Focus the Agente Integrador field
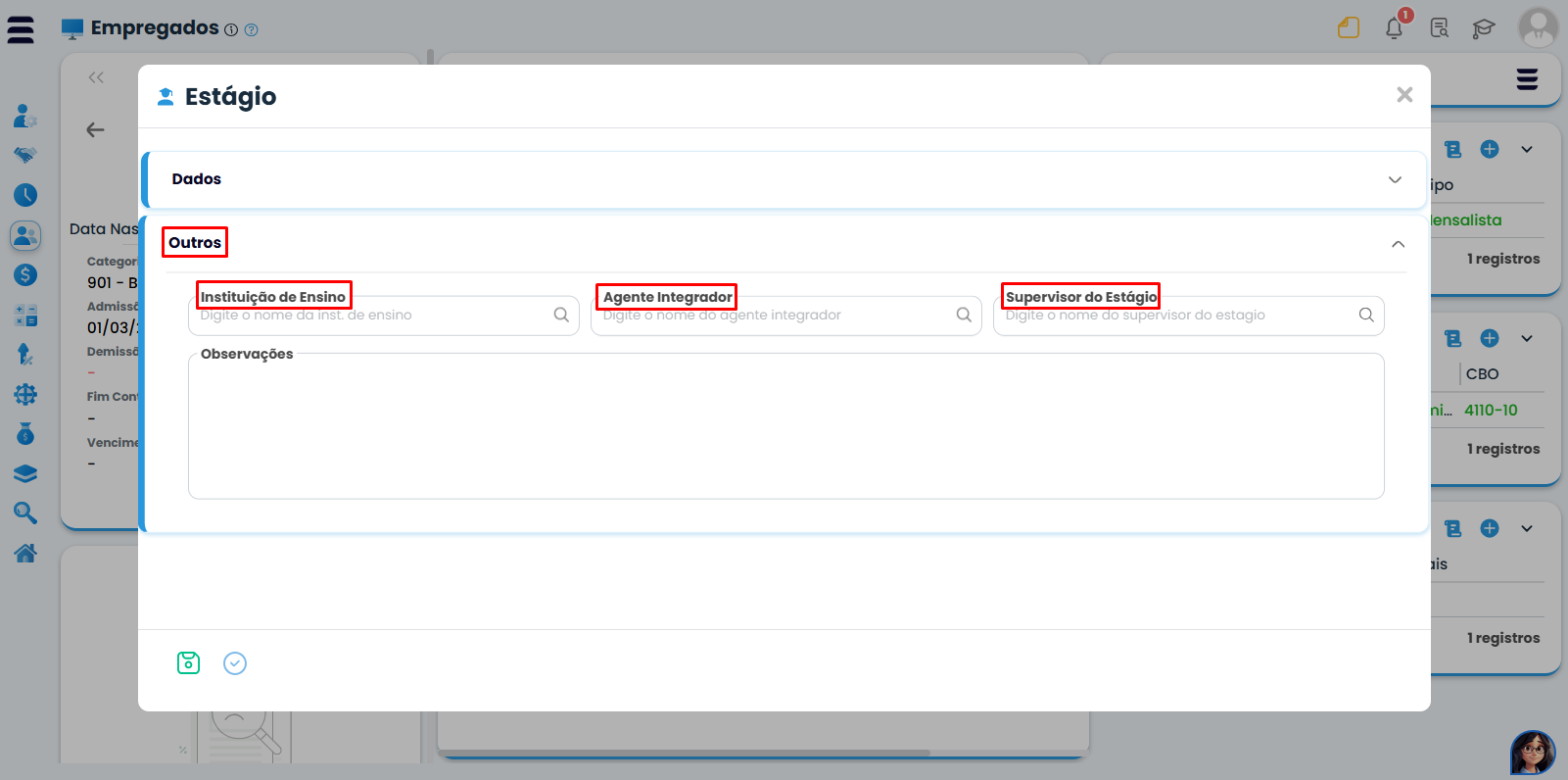This screenshot has height=780, width=1568. pos(786,316)
